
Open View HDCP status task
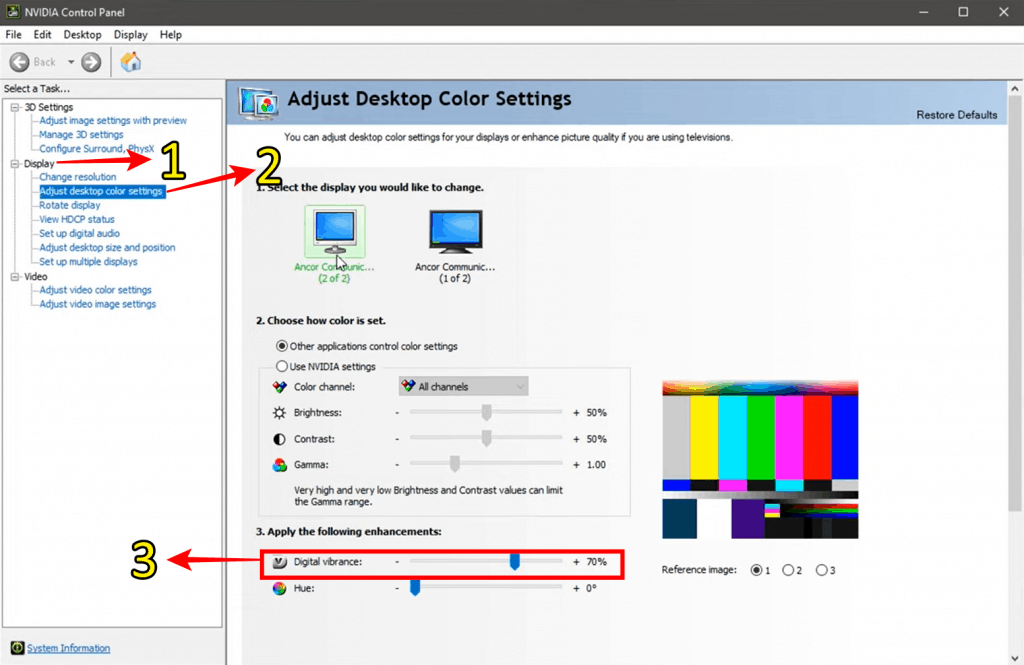tap(77, 219)
